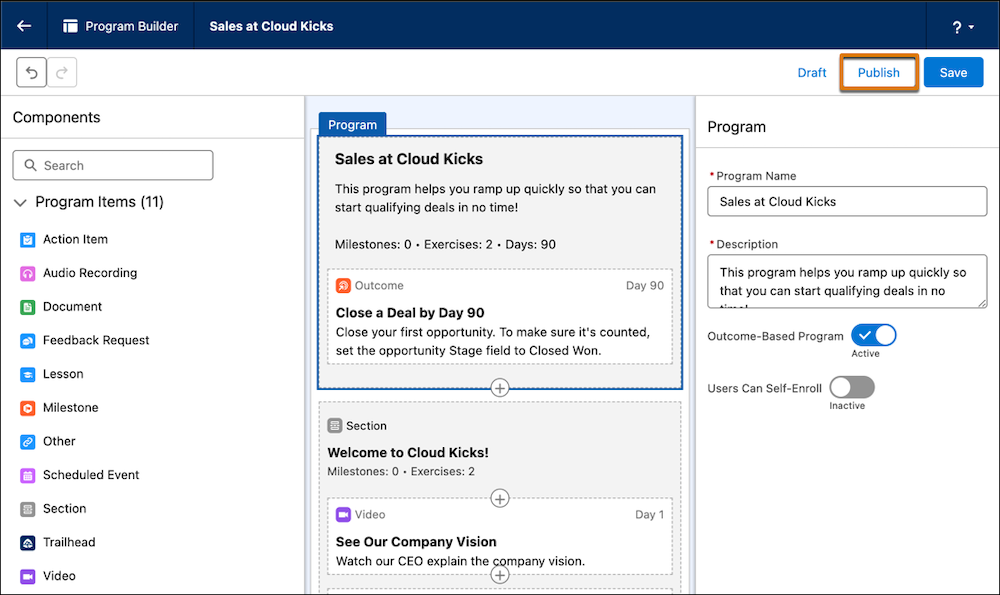Choose the Feedback Request component icon
Image resolution: width=1000 pixels, height=595 pixels.
pos(27,341)
